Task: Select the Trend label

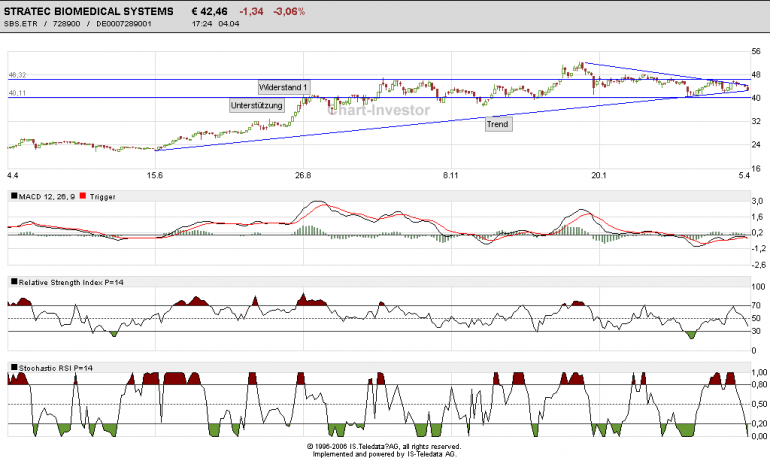Action: pyautogui.click(x=497, y=124)
